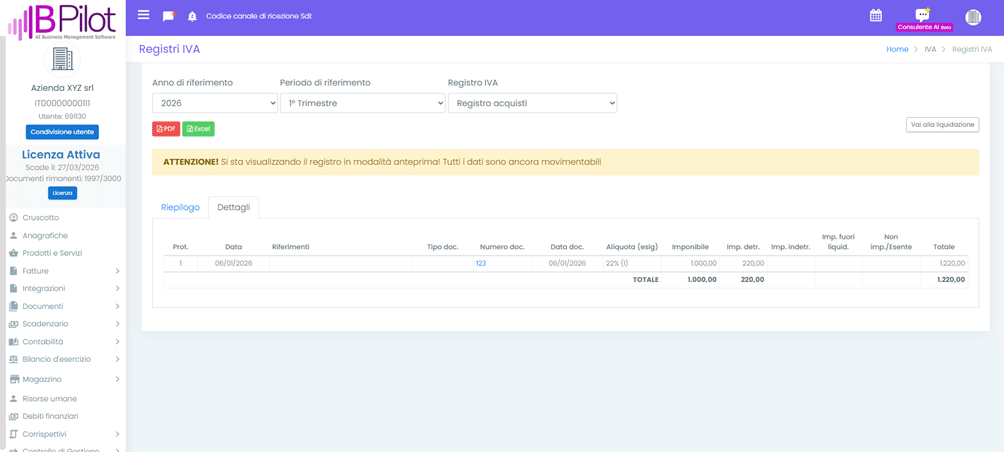Click the Vai alla liquidazione button
This screenshot has width=1004, height=452.
pyautogui.click(x=942, y=125)
